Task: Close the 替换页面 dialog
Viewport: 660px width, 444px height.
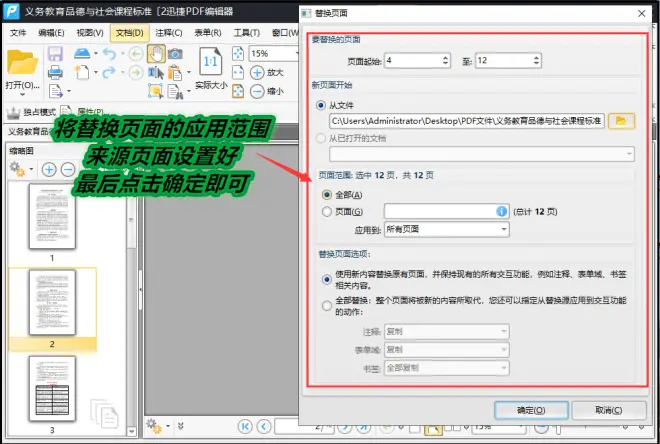Action: (641, 13)
